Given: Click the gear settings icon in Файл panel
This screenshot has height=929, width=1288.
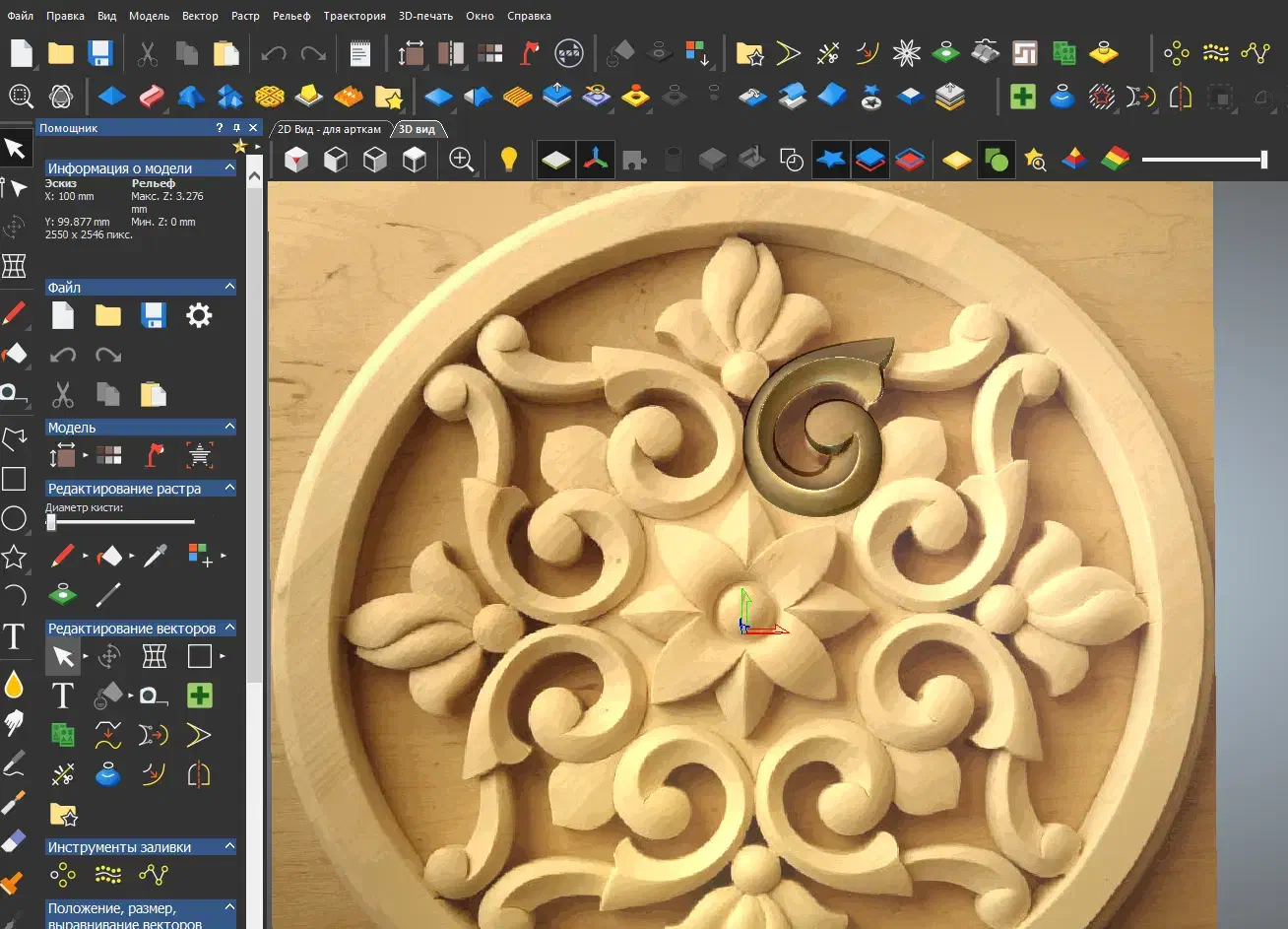Looking at the screenshot, I should [x=199, y=315].
